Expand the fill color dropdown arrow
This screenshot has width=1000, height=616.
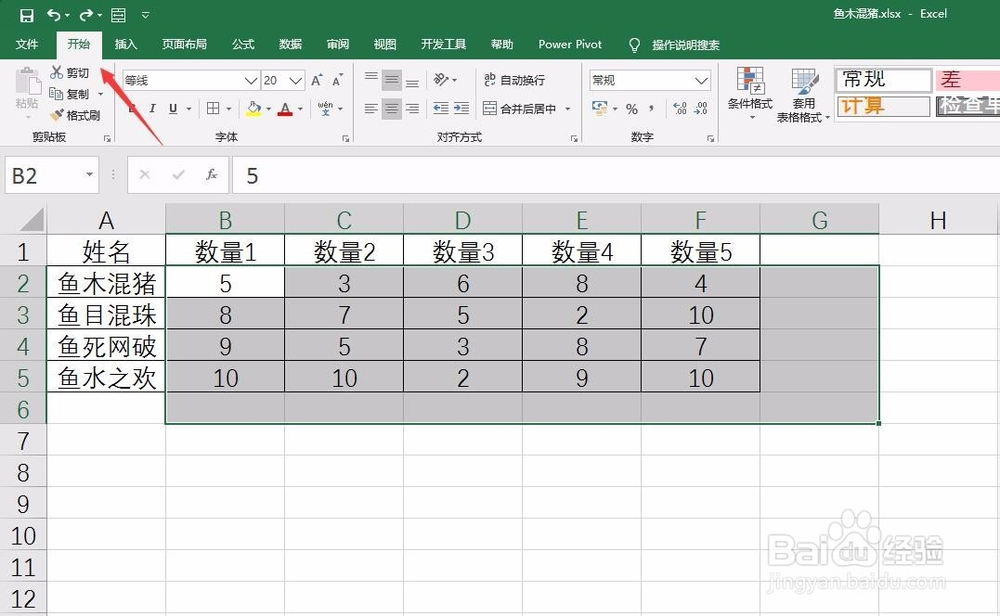point(268,108)
